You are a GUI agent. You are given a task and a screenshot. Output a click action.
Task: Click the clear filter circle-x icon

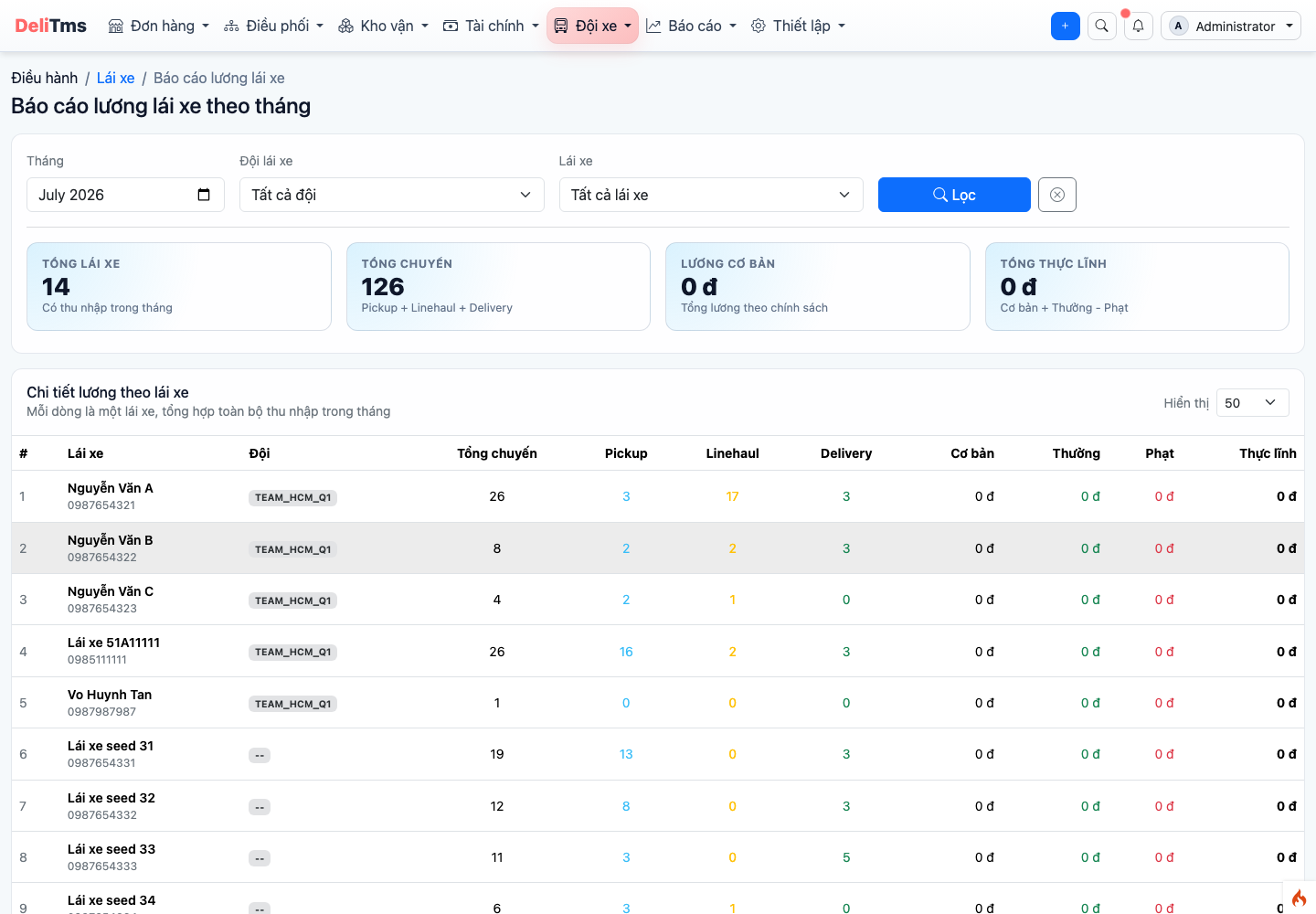pyautogui.click(x=1057, y=195)
